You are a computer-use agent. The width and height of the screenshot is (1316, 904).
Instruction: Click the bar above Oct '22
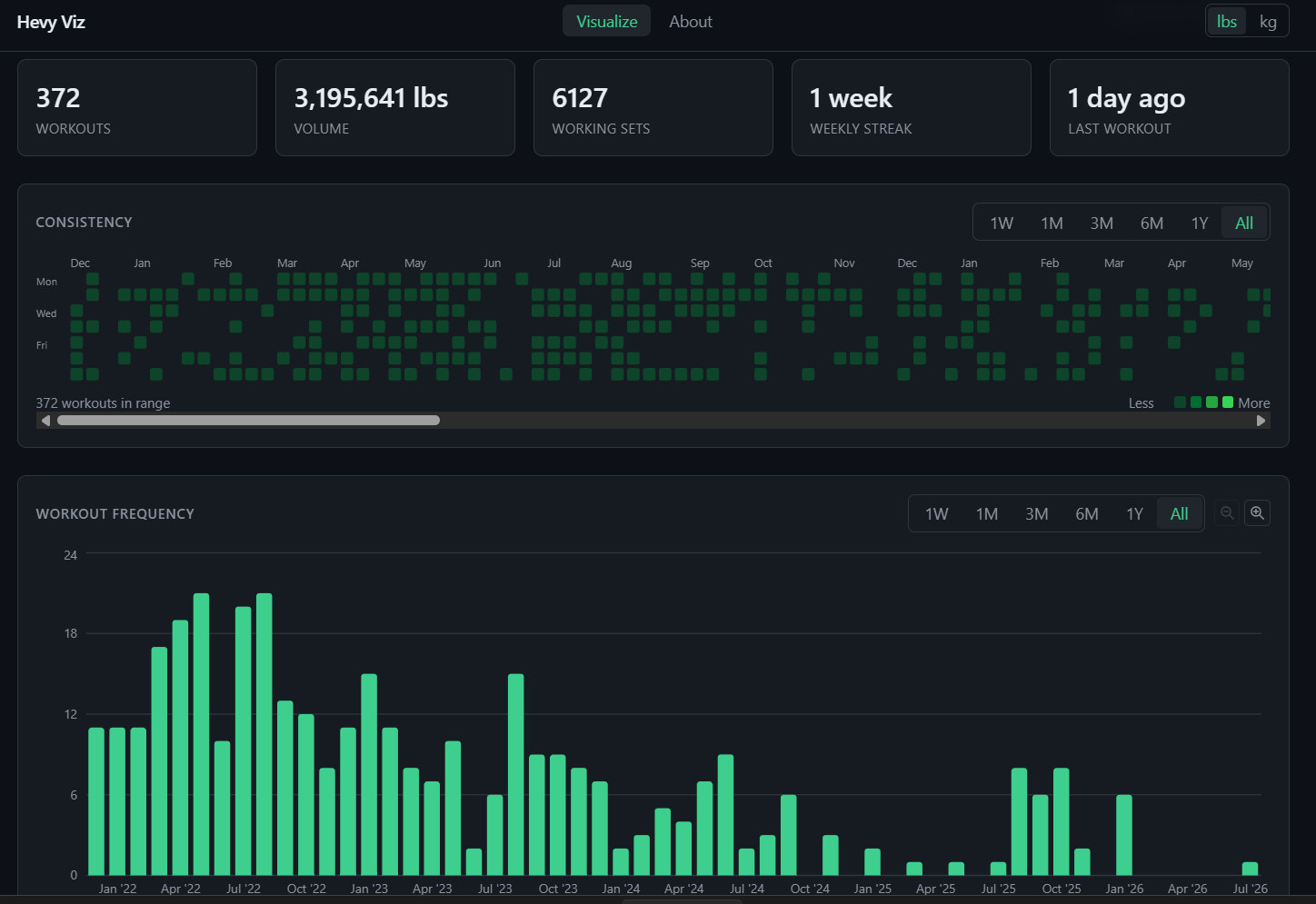click(306, 795)
